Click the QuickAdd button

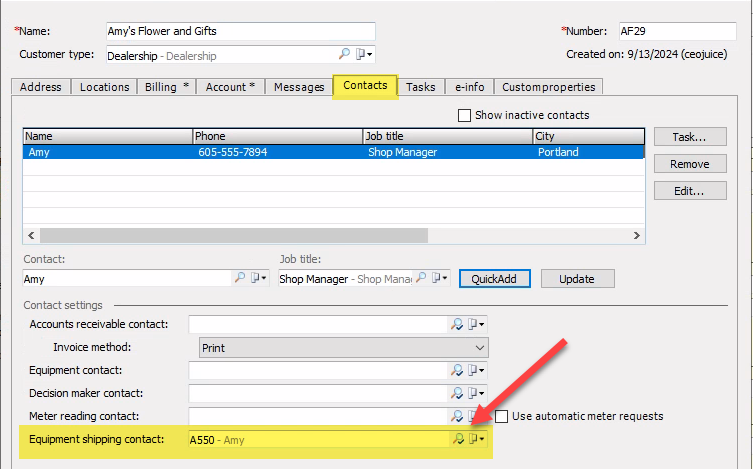point(495,278)
